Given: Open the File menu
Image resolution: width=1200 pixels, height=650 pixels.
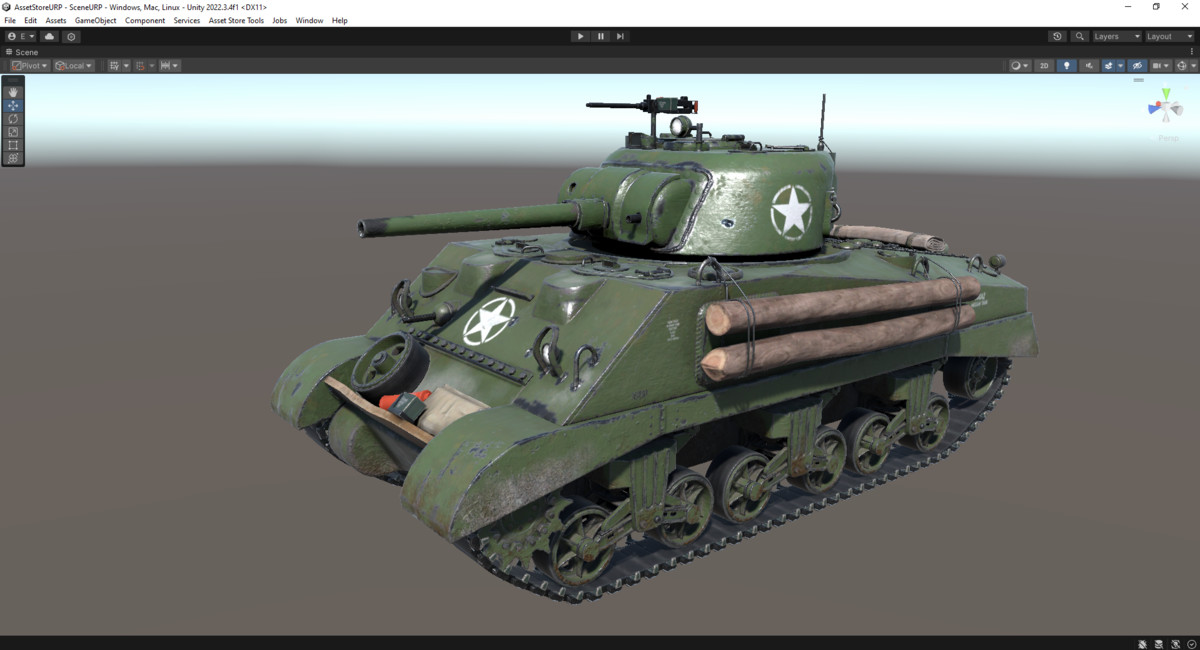Looking at the screenshot, I should 10,20.
